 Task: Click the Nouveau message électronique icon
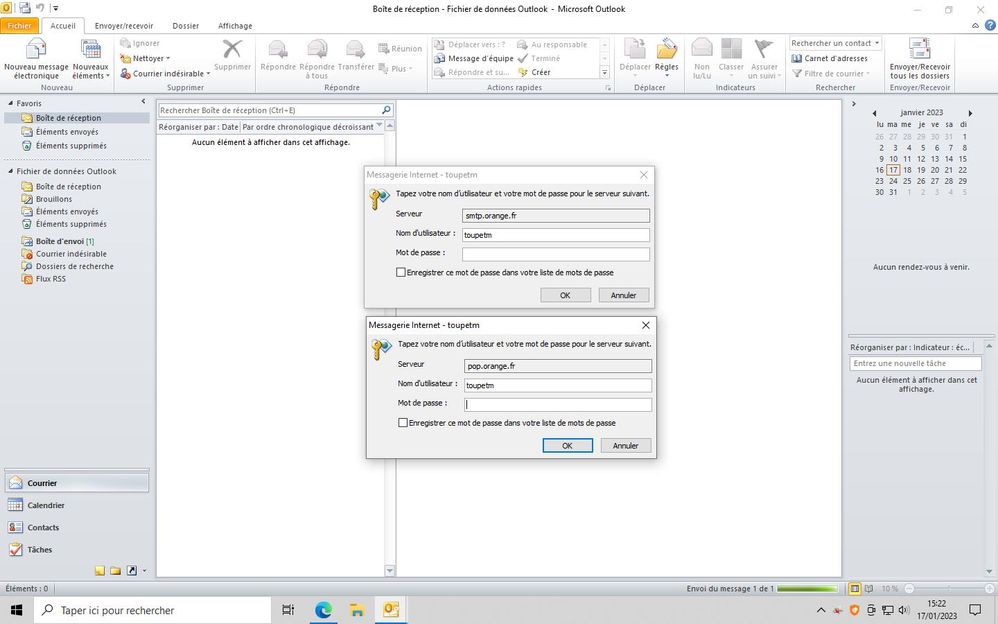36,52
